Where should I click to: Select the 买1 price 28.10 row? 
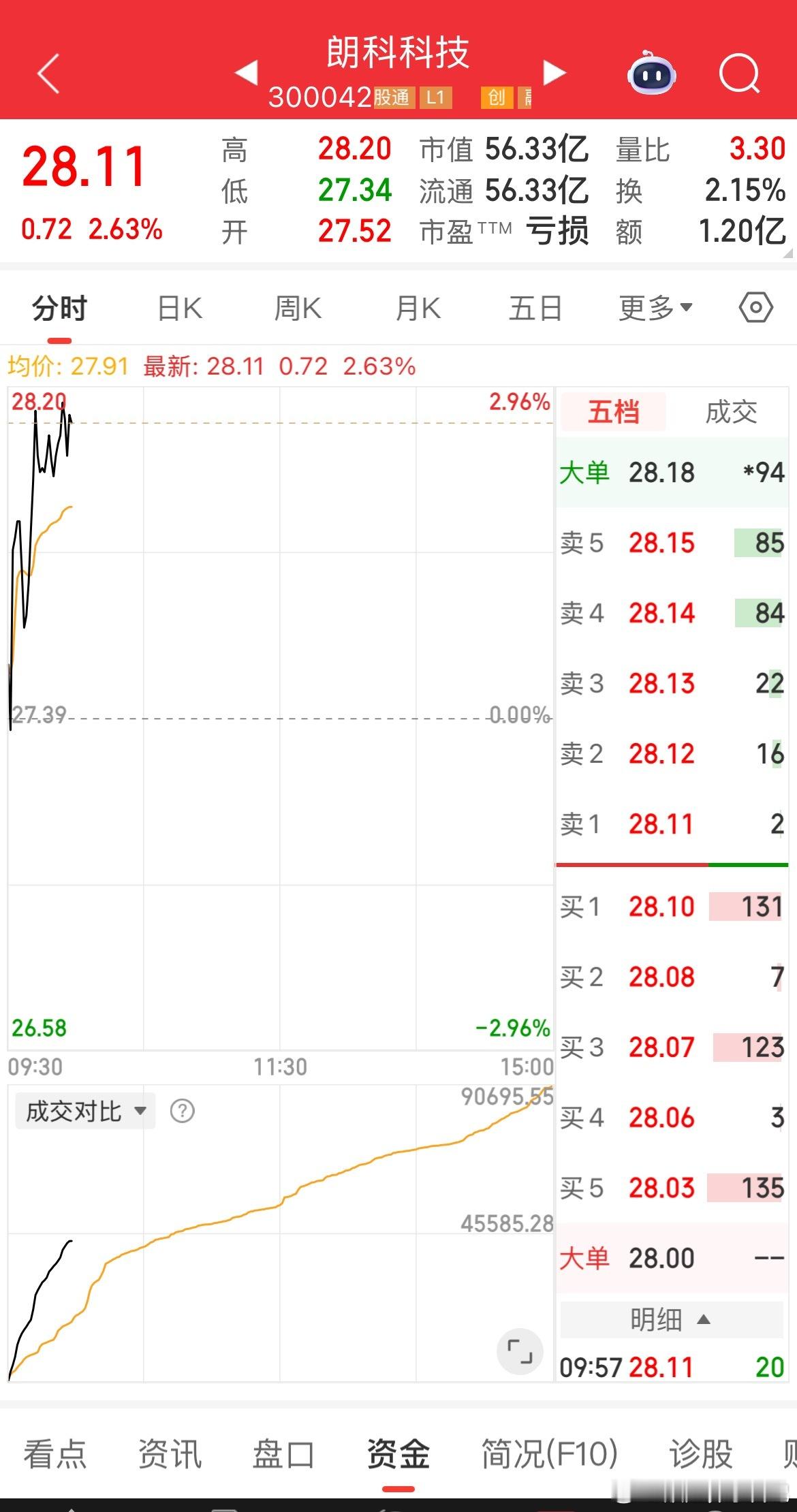(x=672, y=907)
